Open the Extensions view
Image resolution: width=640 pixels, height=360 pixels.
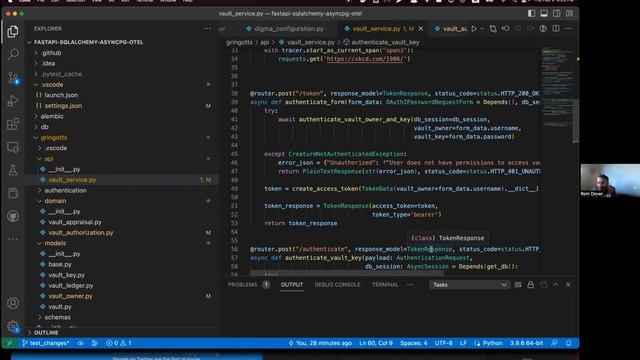click(x=13, y=124)
